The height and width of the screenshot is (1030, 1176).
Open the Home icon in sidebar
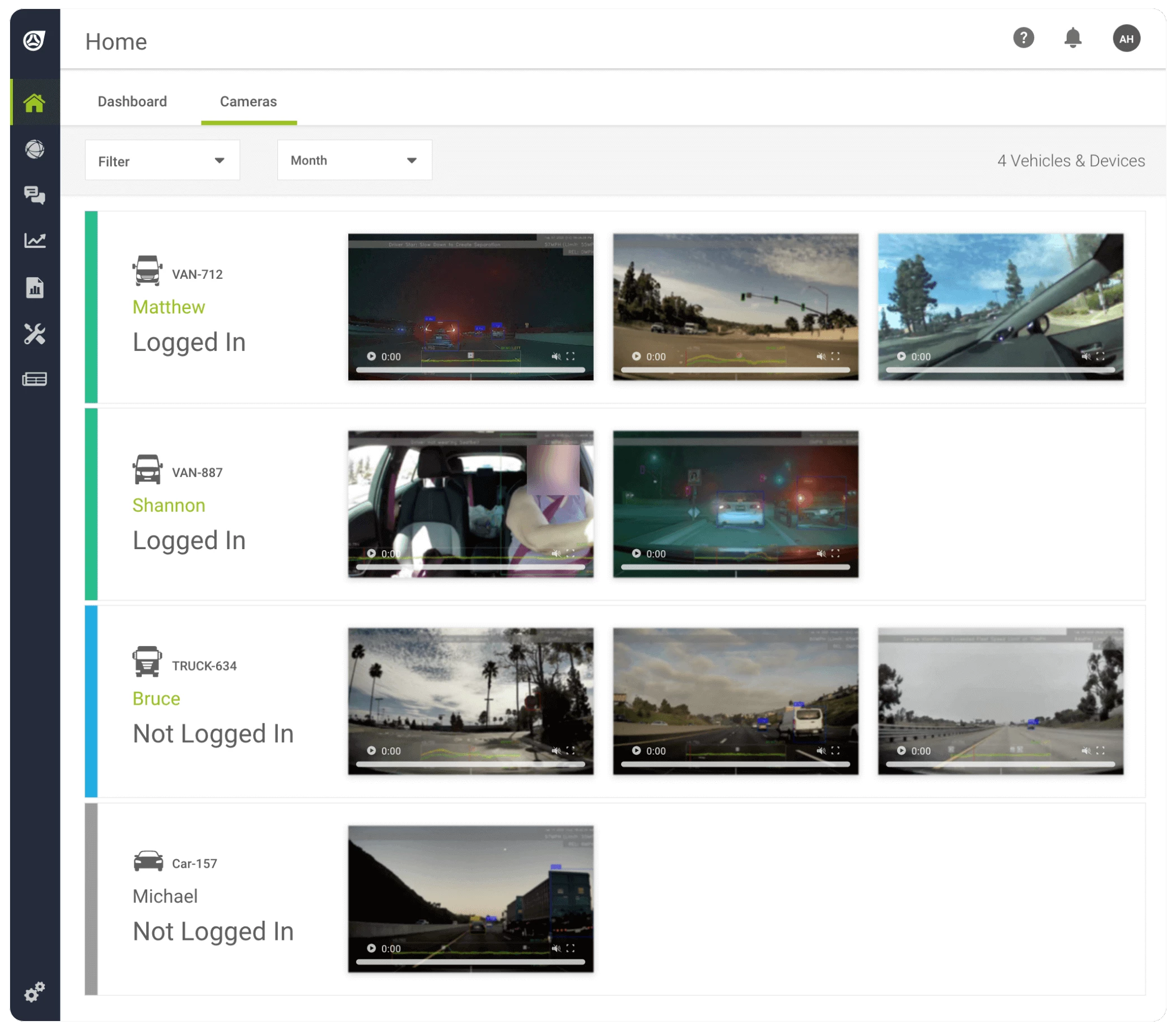pyautogui.click(x=35, y=104)
